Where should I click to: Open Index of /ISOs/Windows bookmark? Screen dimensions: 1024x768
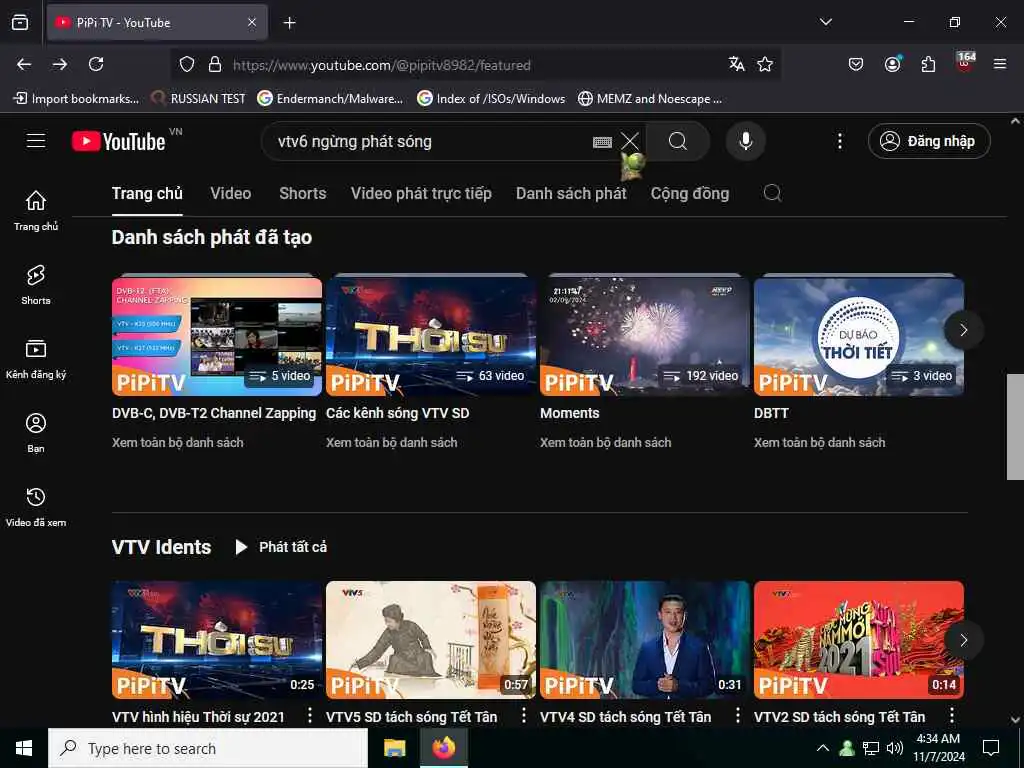(x=491, y=99)
